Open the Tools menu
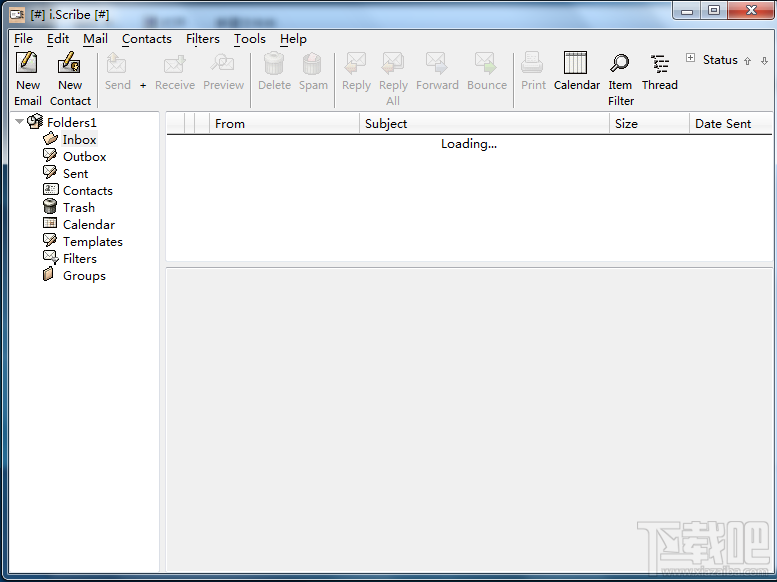Image resolution: width=777 pixels, height=582 pixels. (x=250, y=39)
